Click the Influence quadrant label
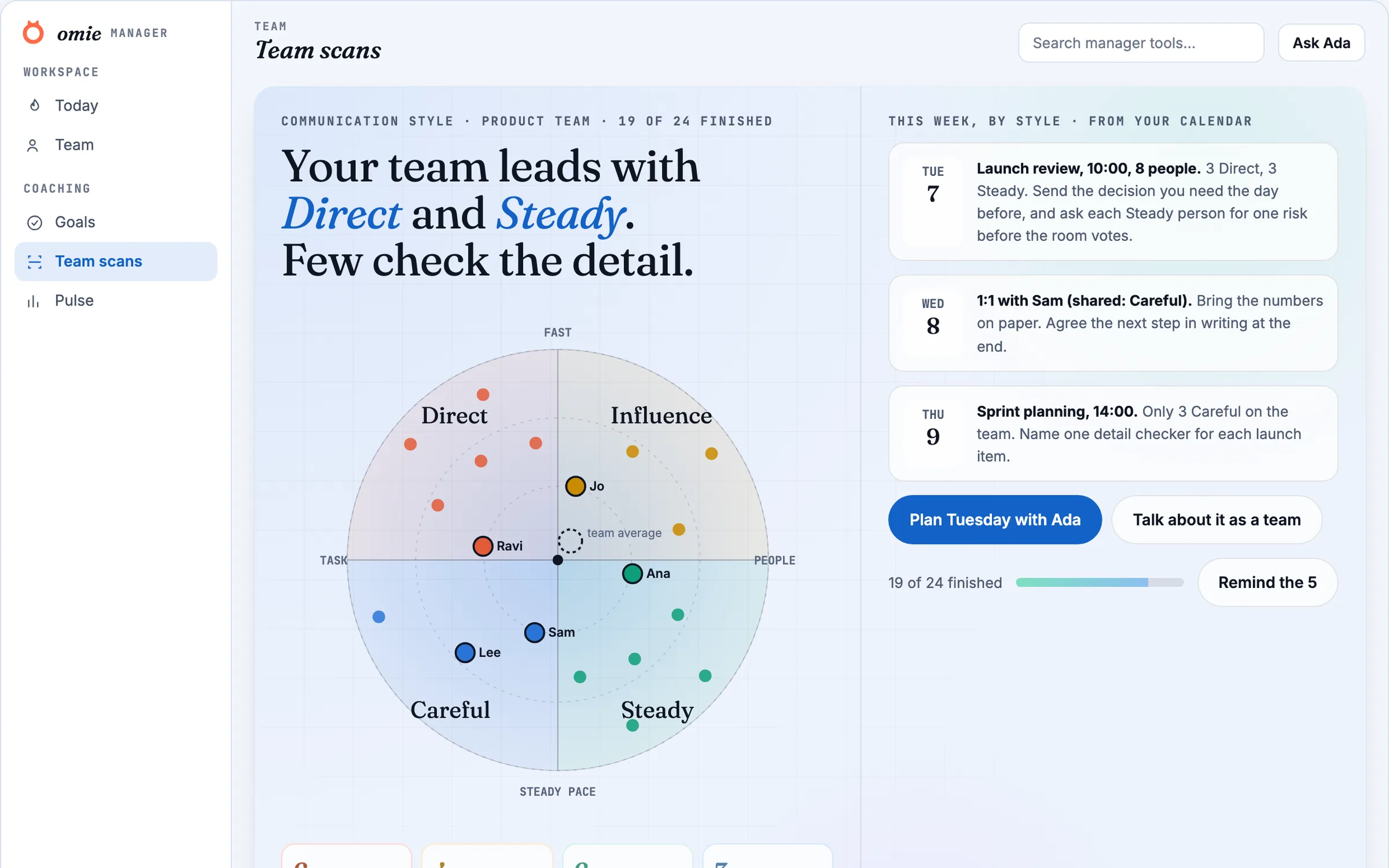The image size is (1389, 868). point(662,415)
